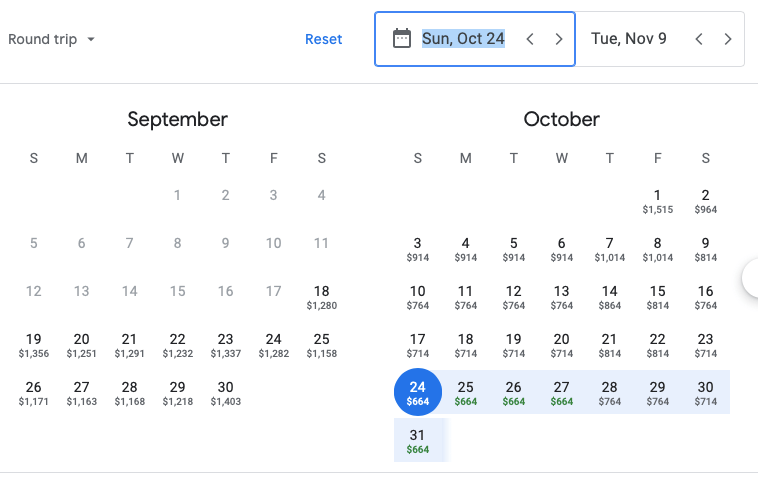Screen dimensions: 758x483
Task: Go to previous return date arrow
Action: pyautogui.click(x=699, y=39)
